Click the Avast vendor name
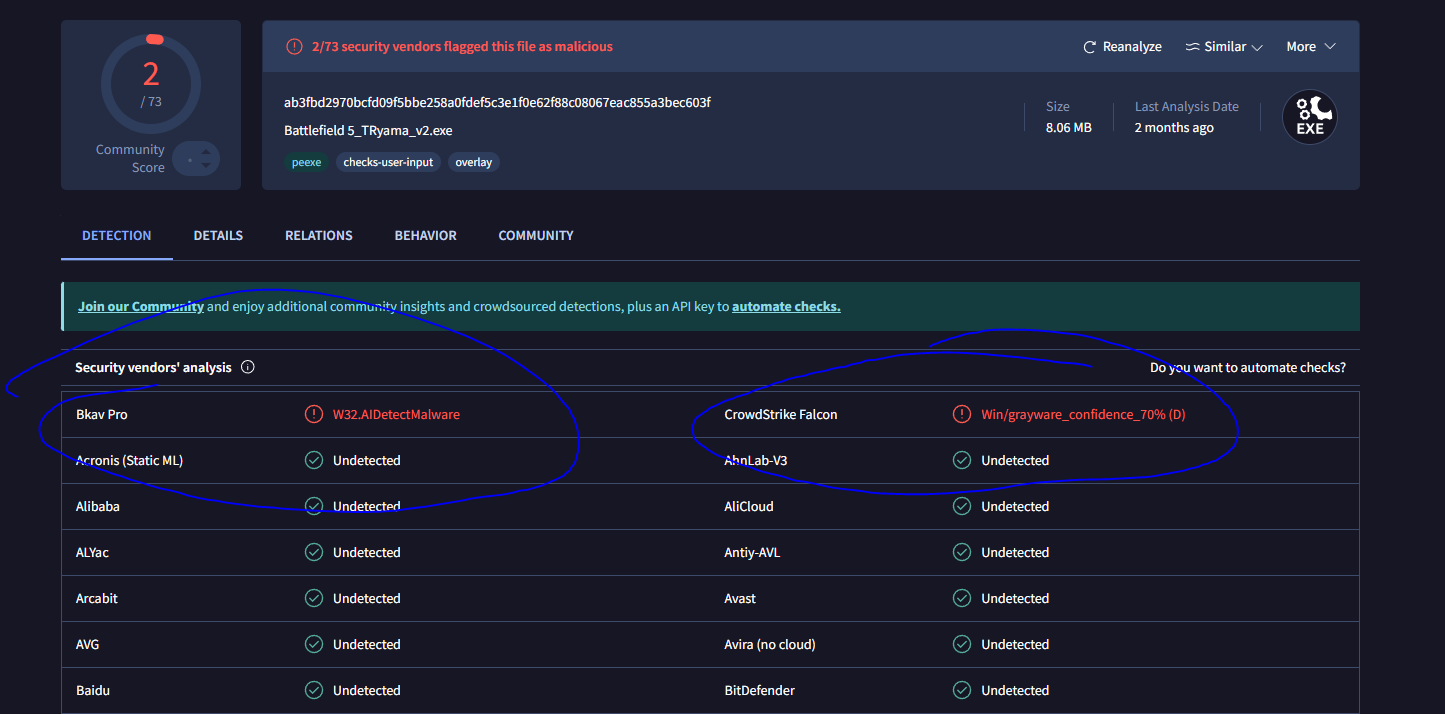This screenshot has height=714, width=1445. [x=740, y=598]
